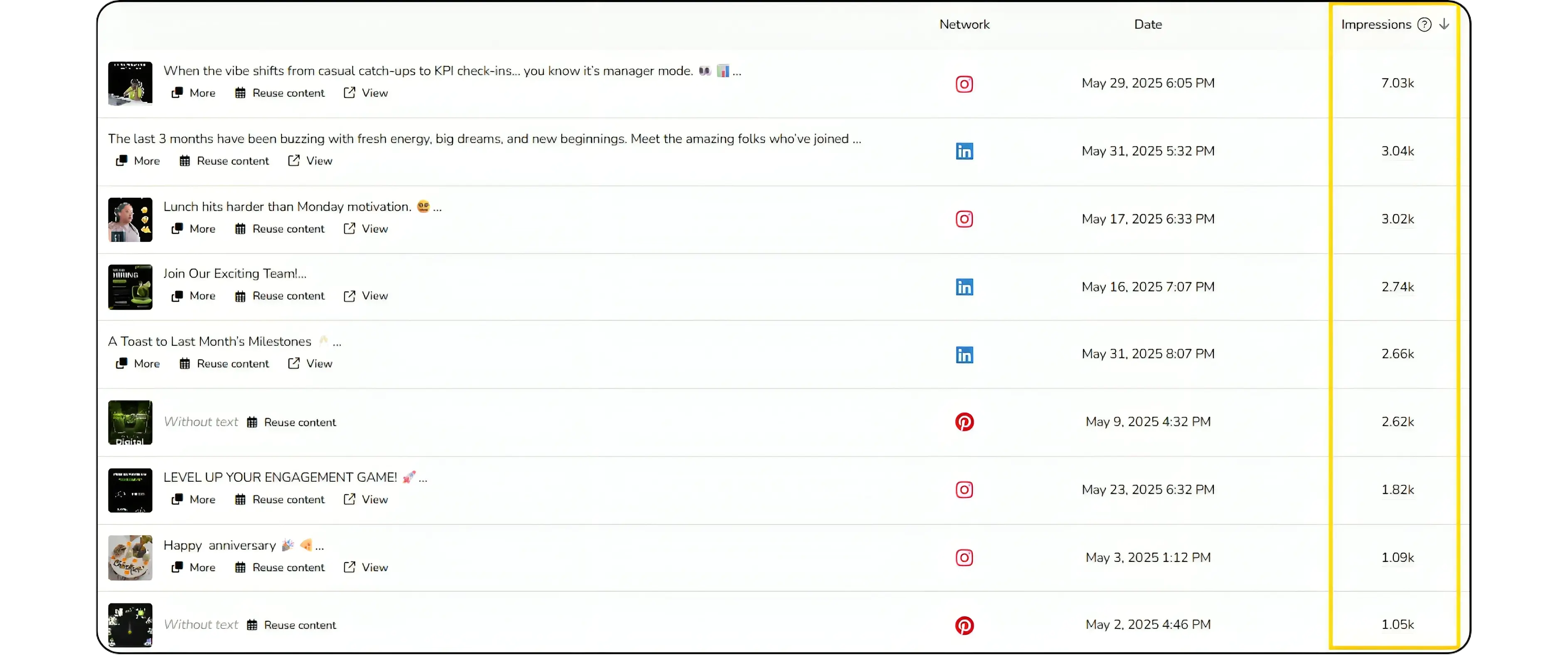
Task: Select the Happy anniversary cake thumbnail
Action: [130, 558]
